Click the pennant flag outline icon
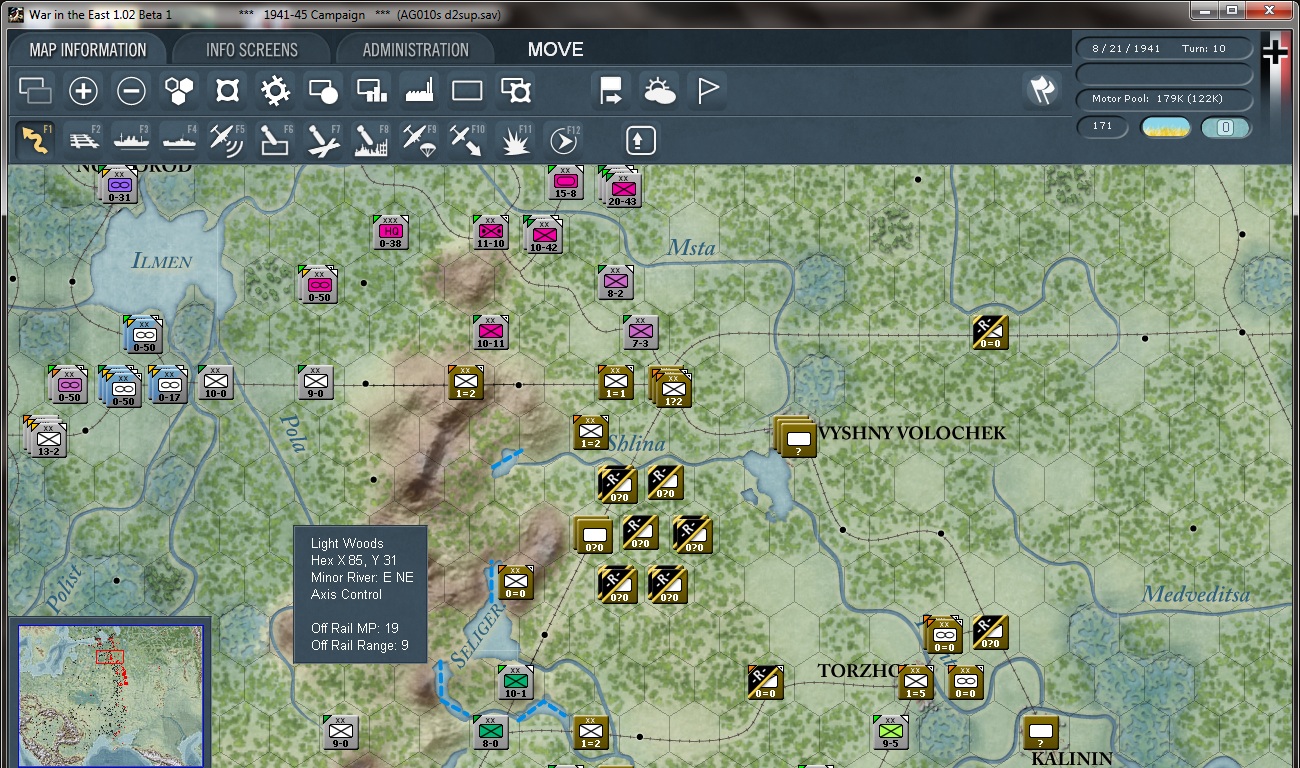1300x768 pixels. point(707,91)
